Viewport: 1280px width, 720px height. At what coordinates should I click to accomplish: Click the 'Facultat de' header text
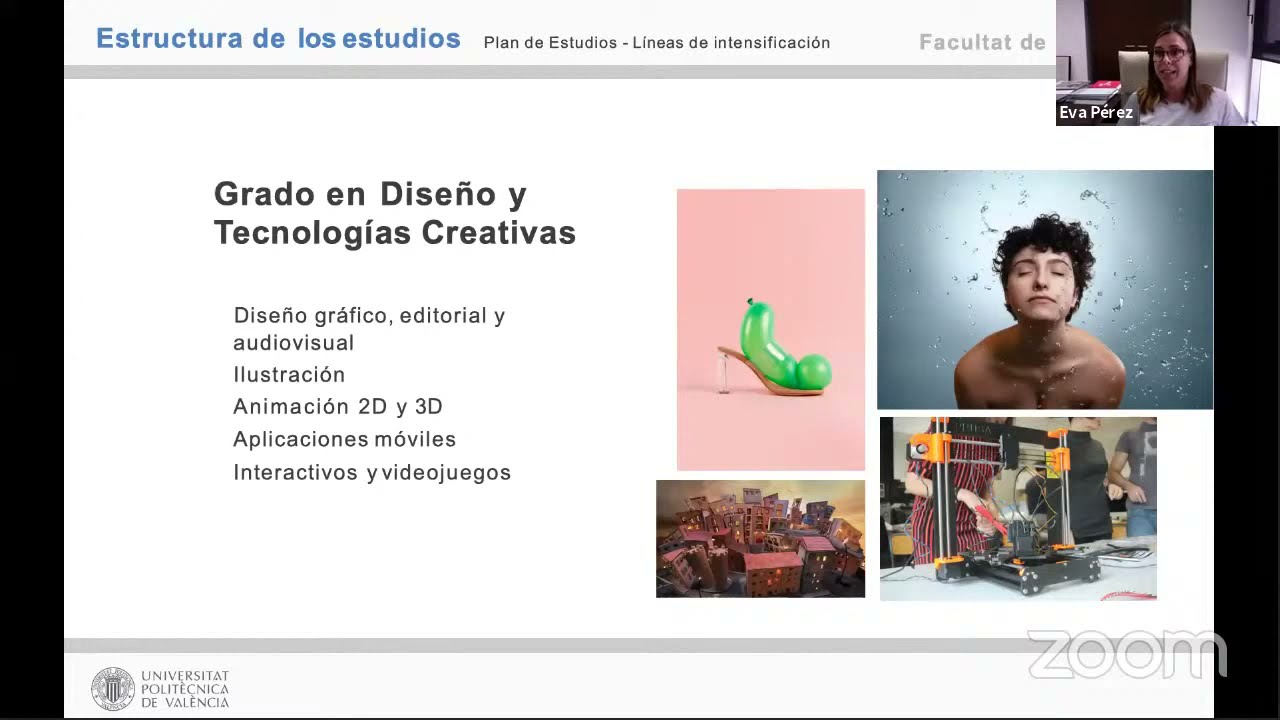tap(982, 42)
